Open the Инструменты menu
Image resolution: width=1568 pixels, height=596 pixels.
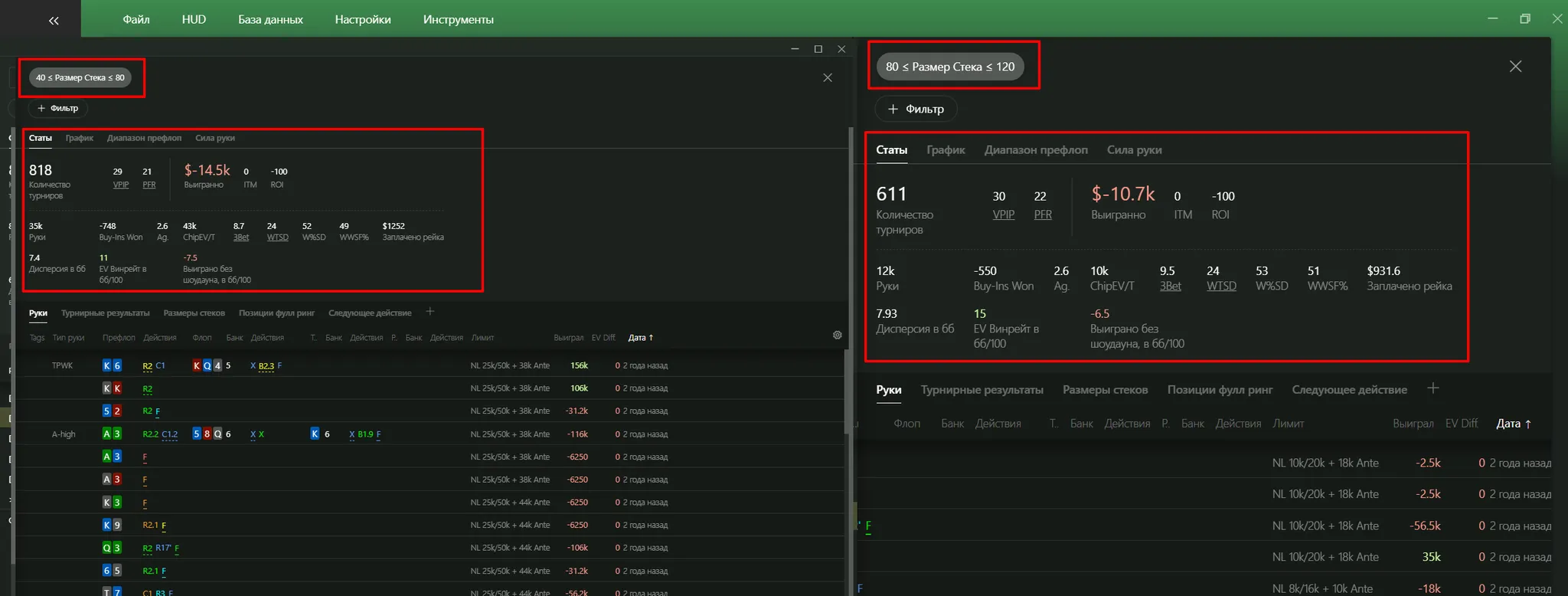[458, 19]
